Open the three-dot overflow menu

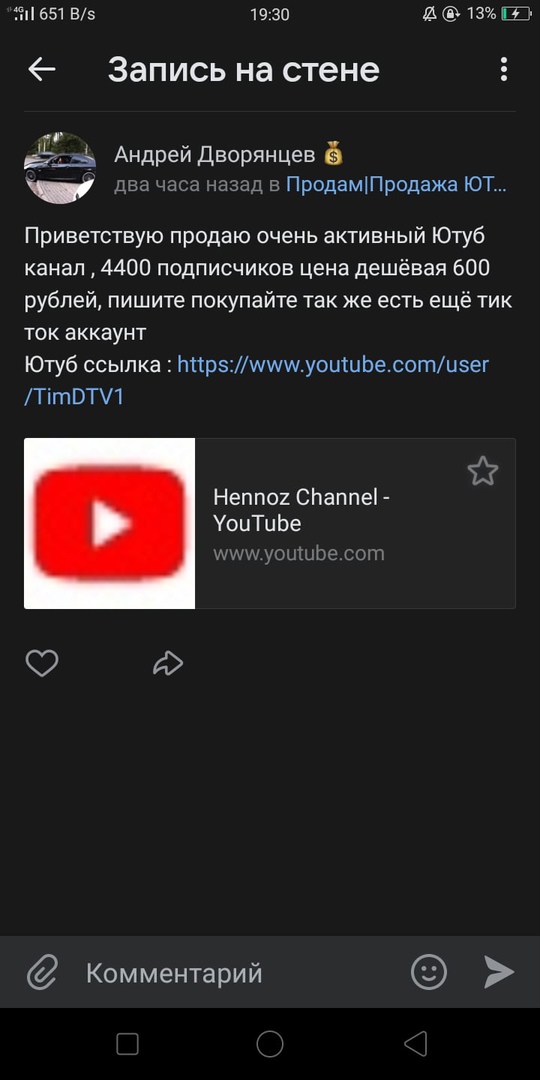pos(504,70)
